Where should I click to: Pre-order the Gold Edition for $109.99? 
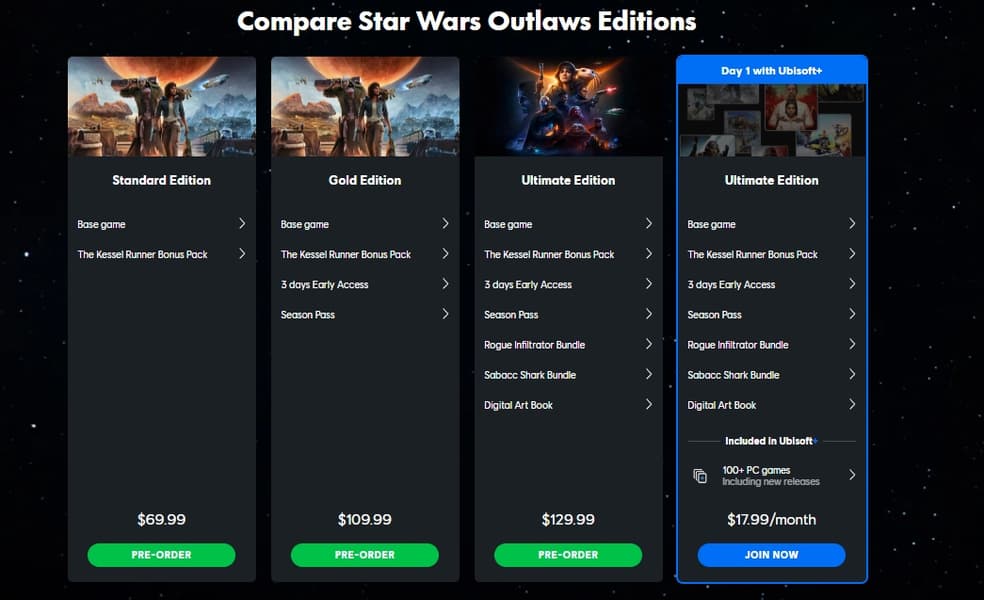point(365,555)
